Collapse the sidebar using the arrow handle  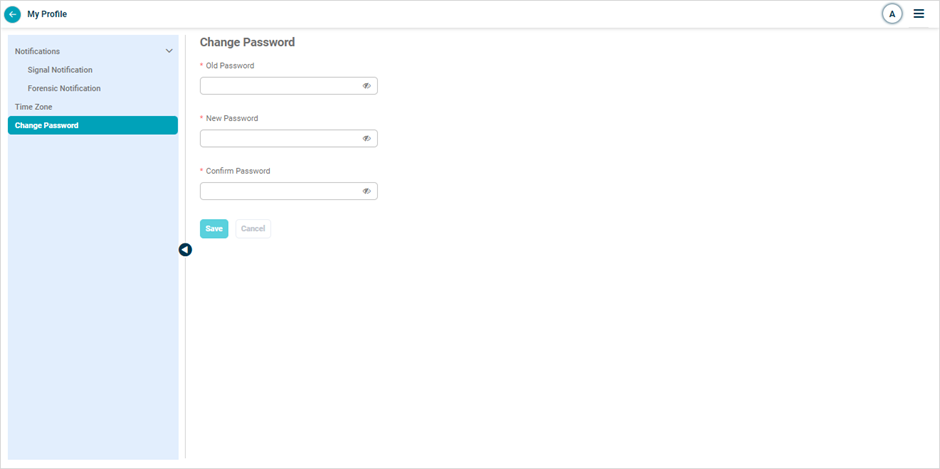(x=185, y=250)
